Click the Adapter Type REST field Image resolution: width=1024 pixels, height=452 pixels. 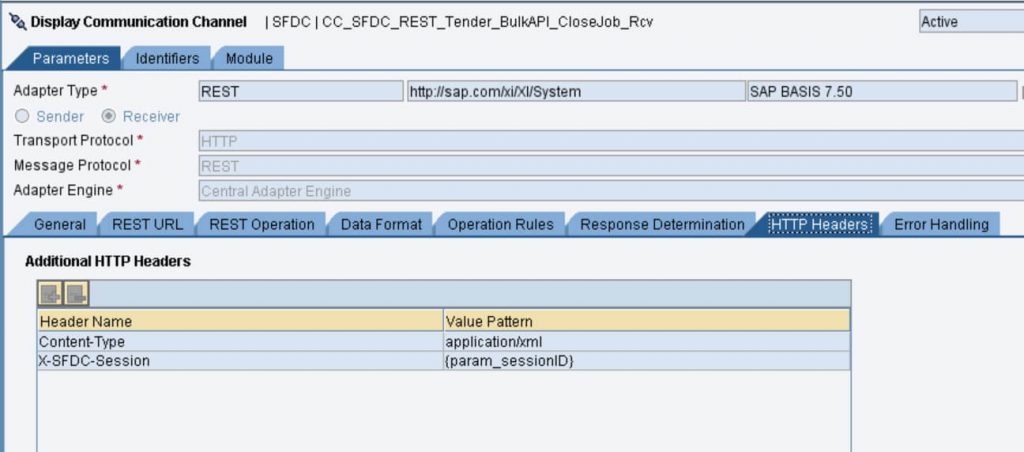pyautogui.click(x=301, y=91)
